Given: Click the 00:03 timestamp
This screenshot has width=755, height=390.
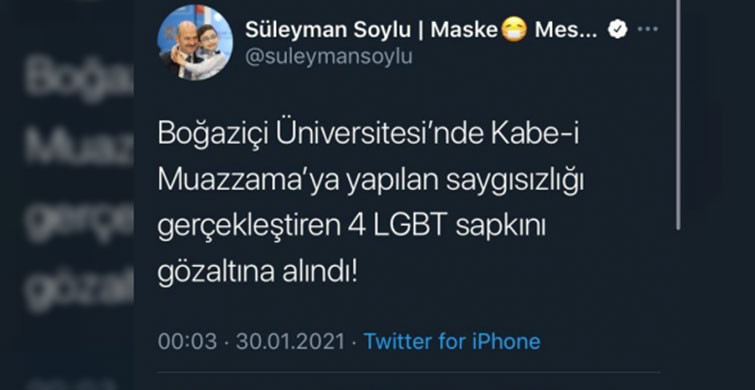Looking at the screenshot, I should point(187,341).
